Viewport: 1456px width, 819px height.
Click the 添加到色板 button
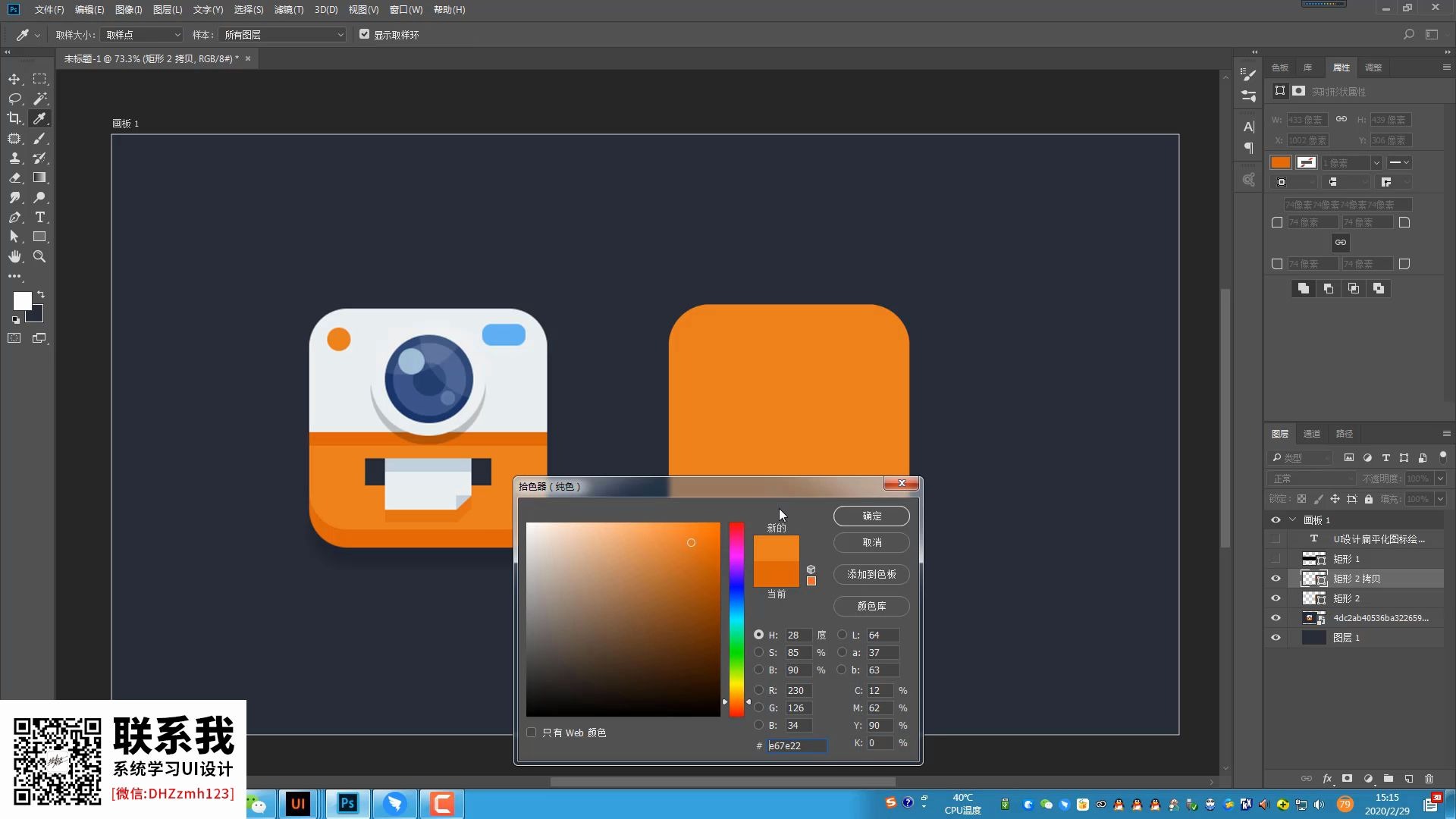[871, 574]
